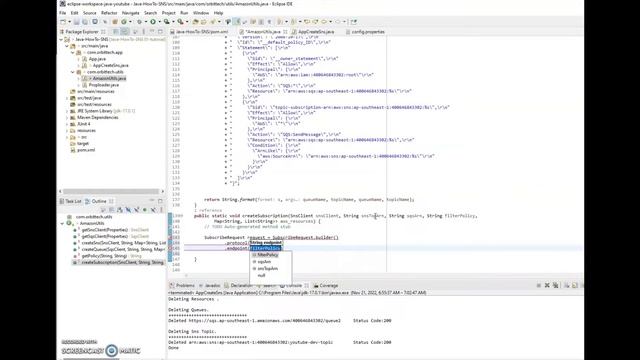Click Remove All Terminated Launches in Console
The height and width of the screenshot is (360, 640).
tap(556, 286)
